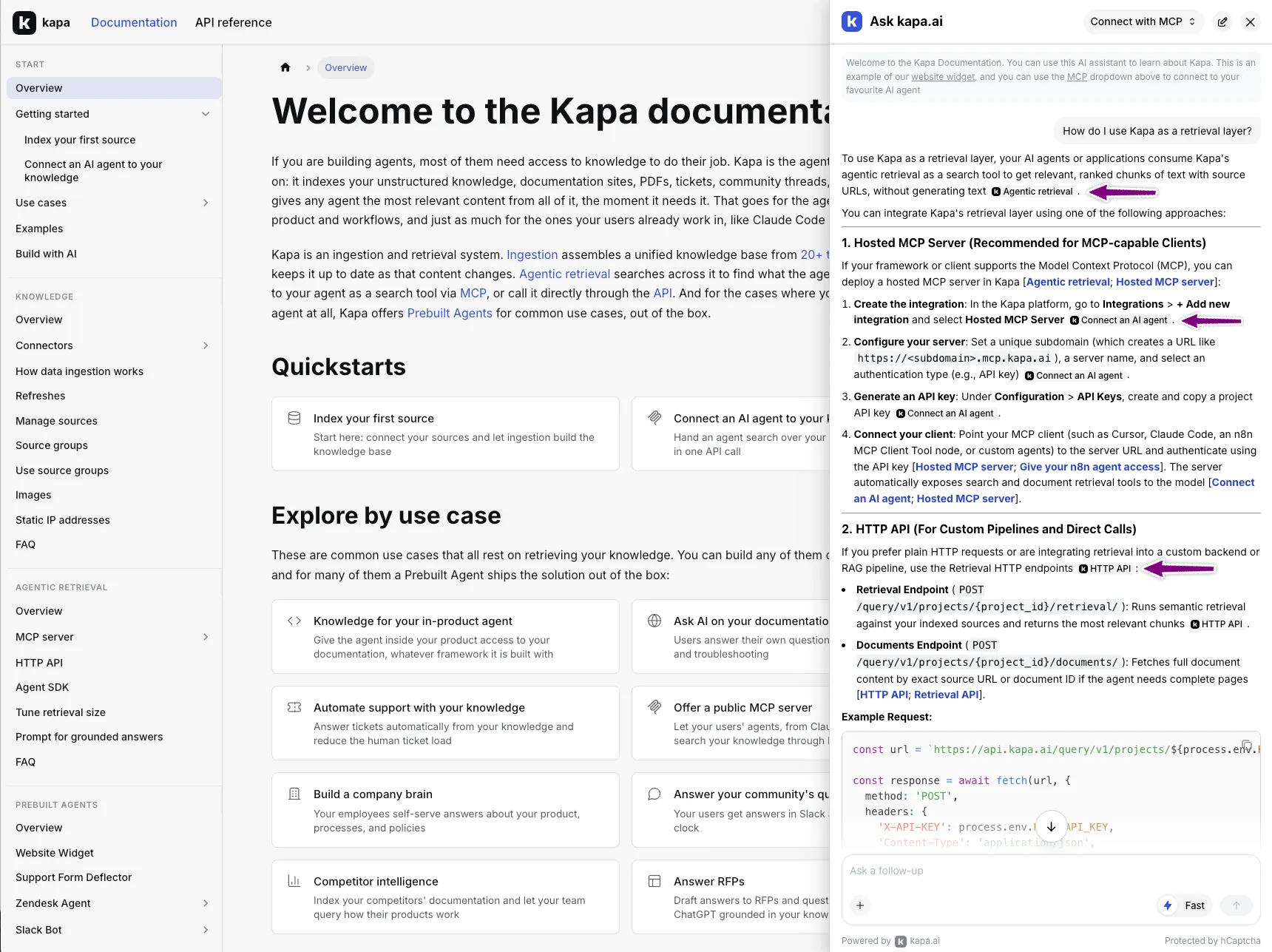1272x952 pixels.
Task: Click Give your n8n agent access link
Action: 1089,467
